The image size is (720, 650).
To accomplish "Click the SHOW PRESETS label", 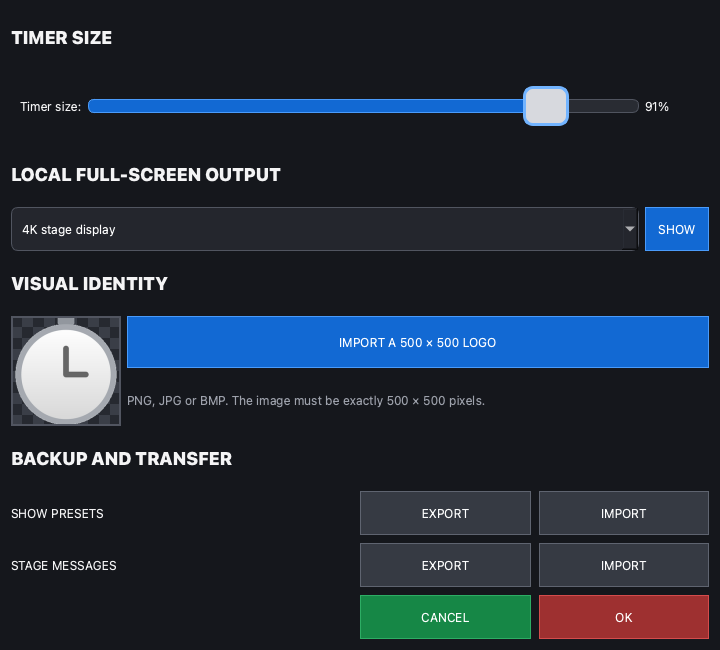I will click(x=57, y=513).
